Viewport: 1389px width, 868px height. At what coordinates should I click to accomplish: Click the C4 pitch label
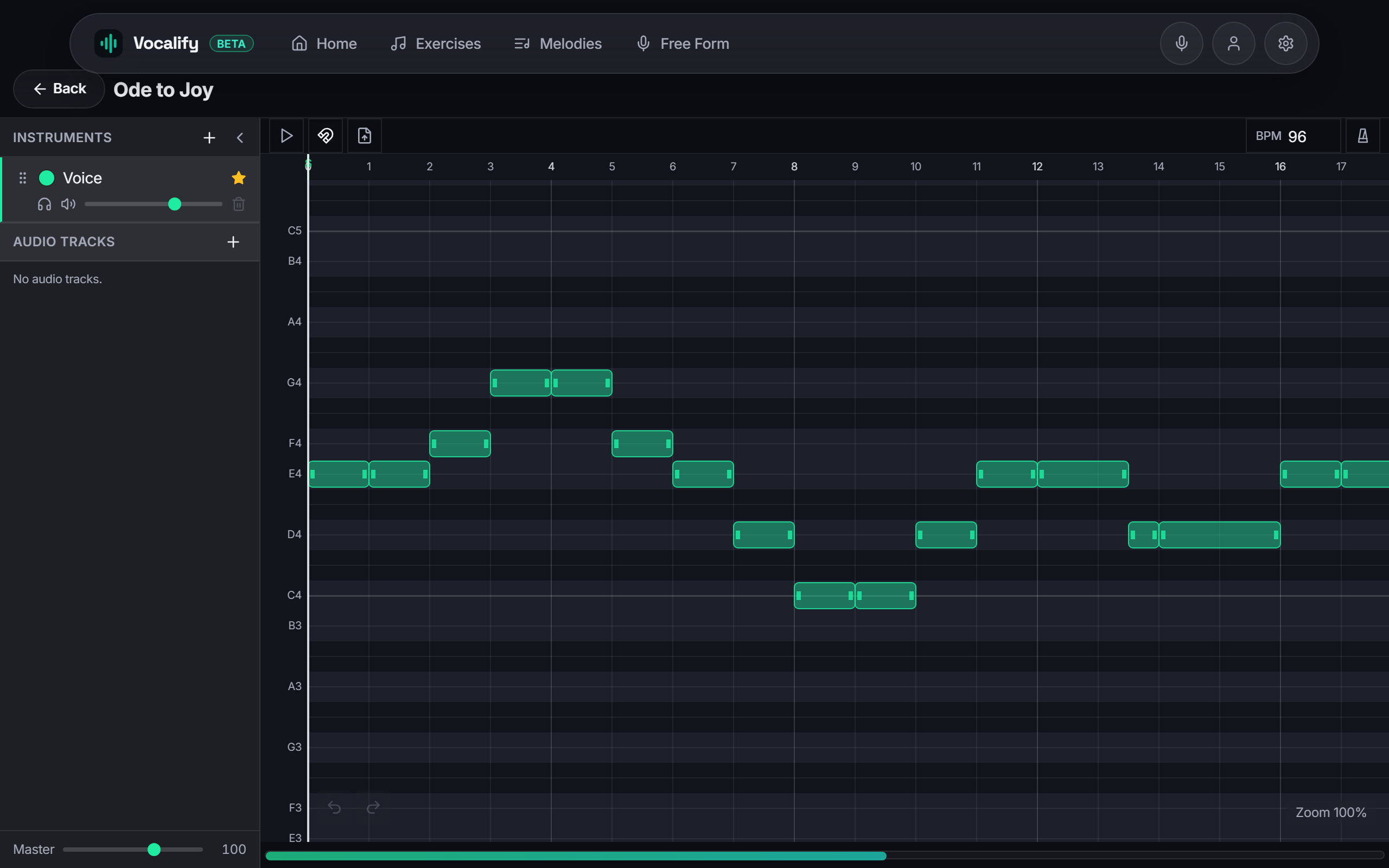295,595
